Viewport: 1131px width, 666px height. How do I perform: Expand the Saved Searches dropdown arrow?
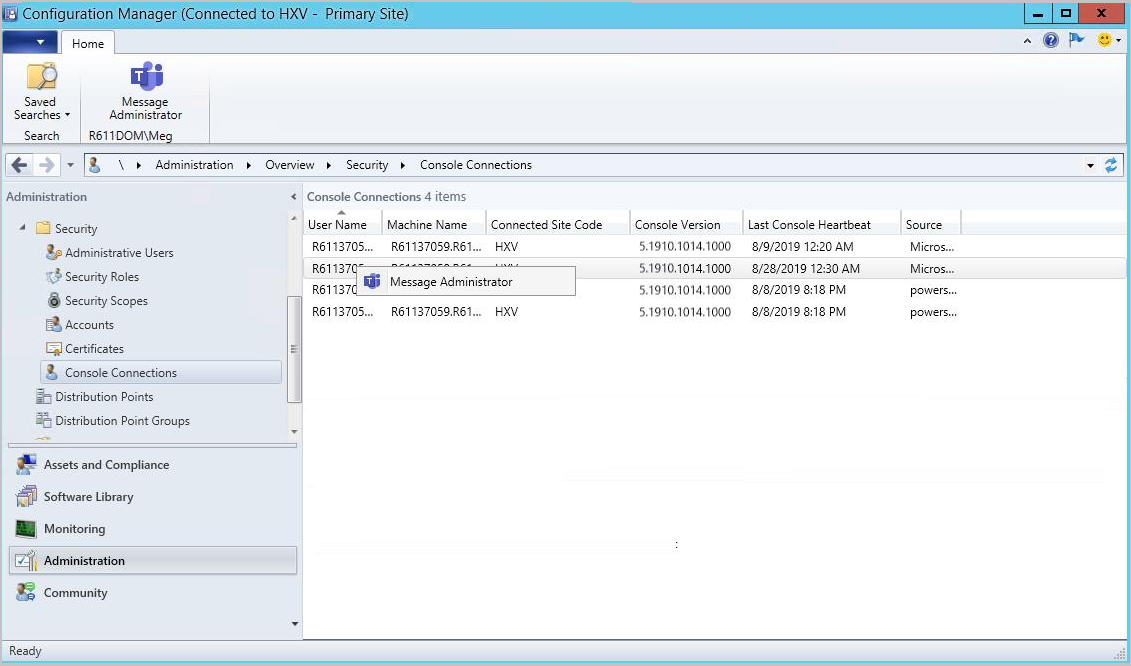[67, 115]
